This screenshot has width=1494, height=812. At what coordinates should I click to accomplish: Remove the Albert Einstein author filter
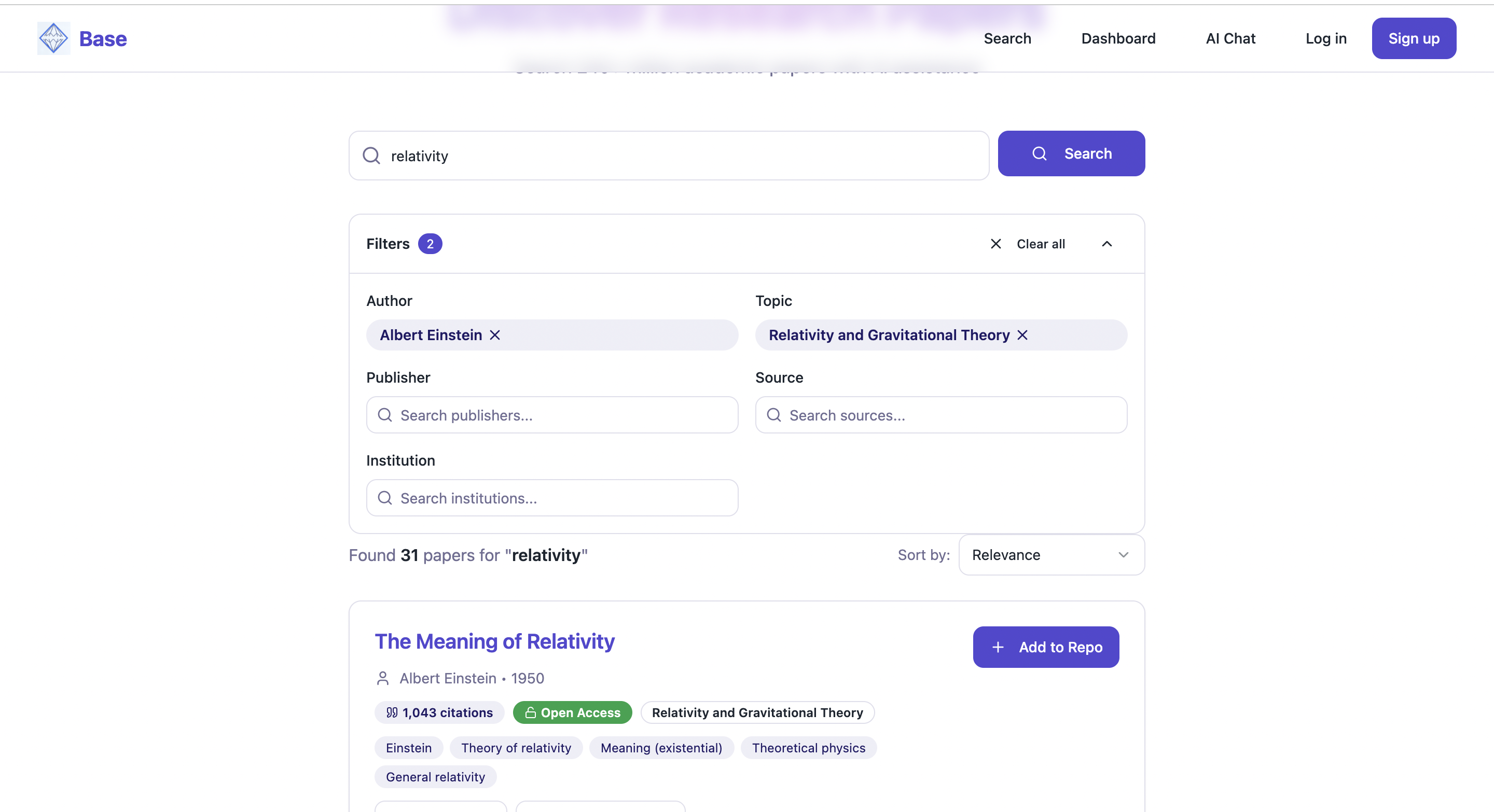[495, 335]
